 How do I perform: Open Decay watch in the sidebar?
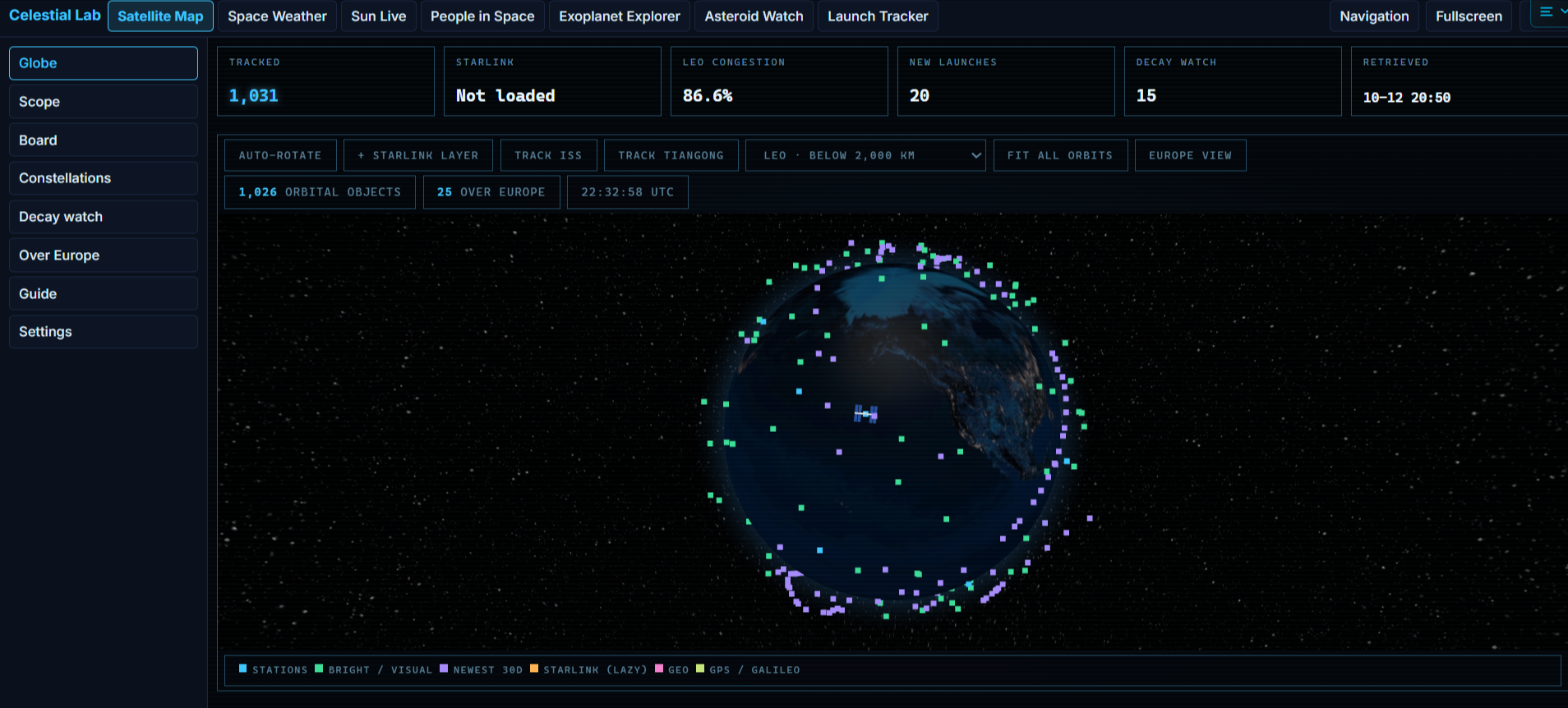coord(104,217)
